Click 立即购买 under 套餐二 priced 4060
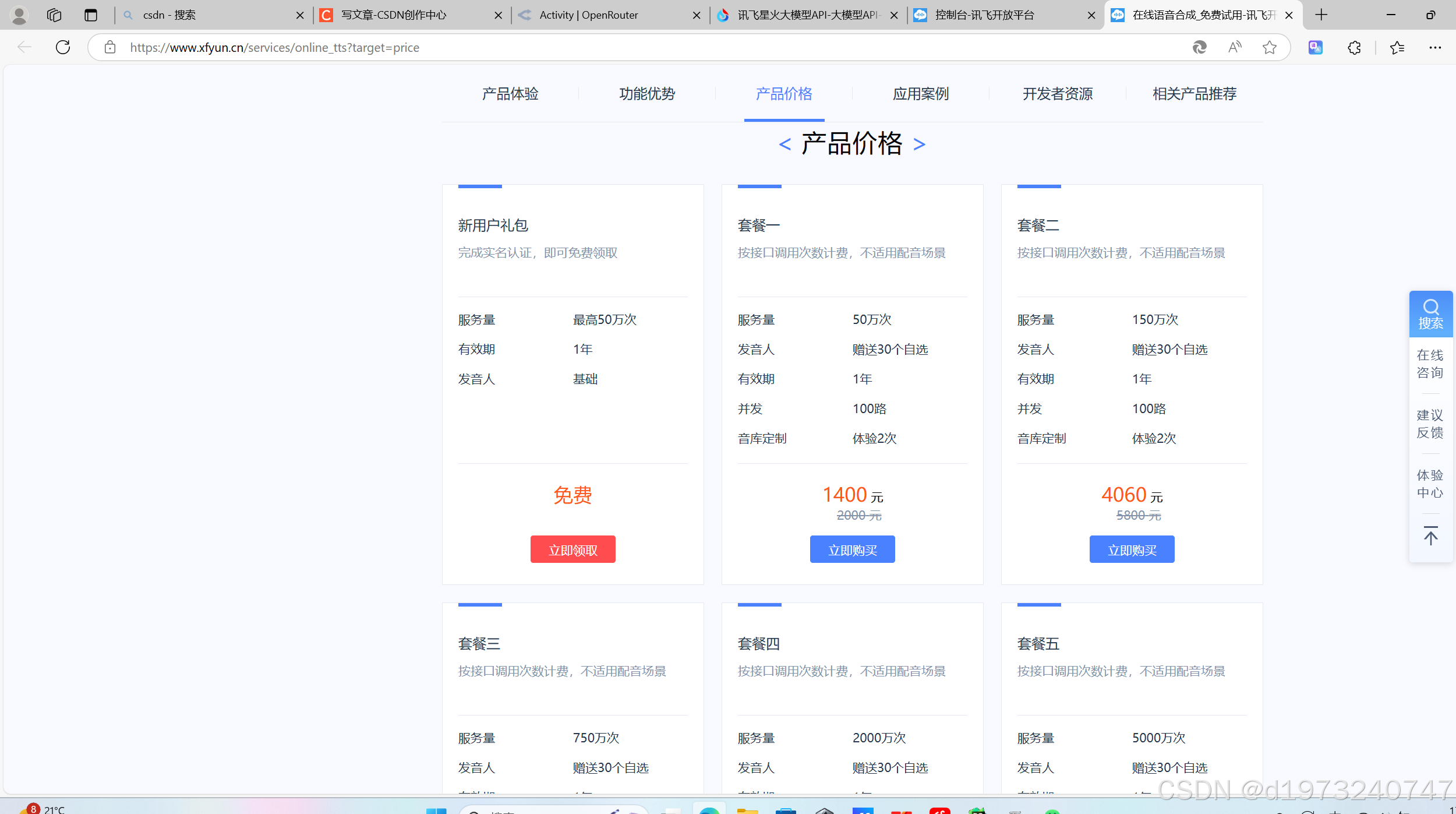 (1132, 549)
